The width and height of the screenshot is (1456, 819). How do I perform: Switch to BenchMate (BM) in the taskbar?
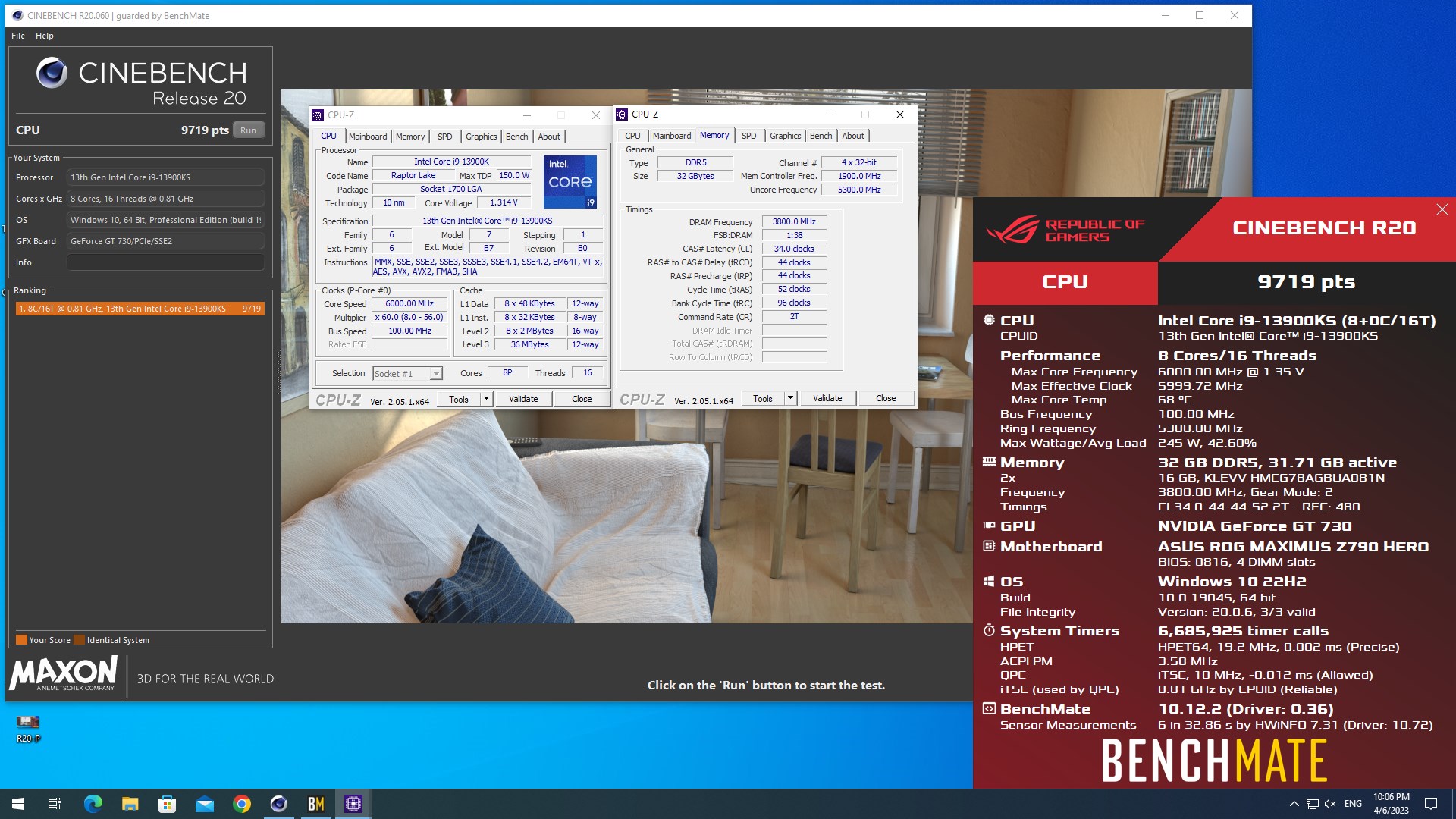pyautogui.click(x=316, y=804)
